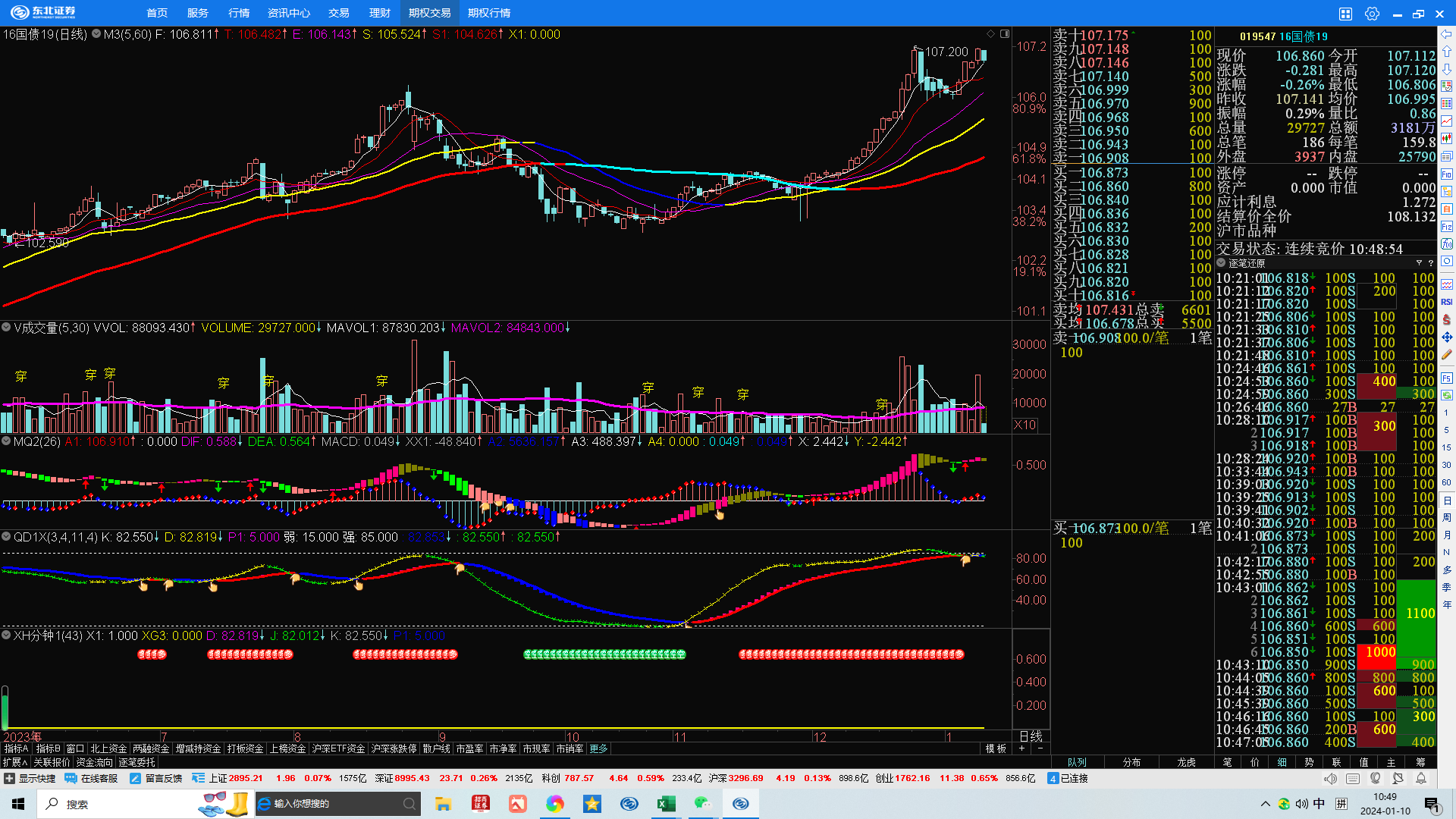Expand the 逐笔还原 panel dropdown arrow
The image size is (1456, 819).
point(1221,263)
